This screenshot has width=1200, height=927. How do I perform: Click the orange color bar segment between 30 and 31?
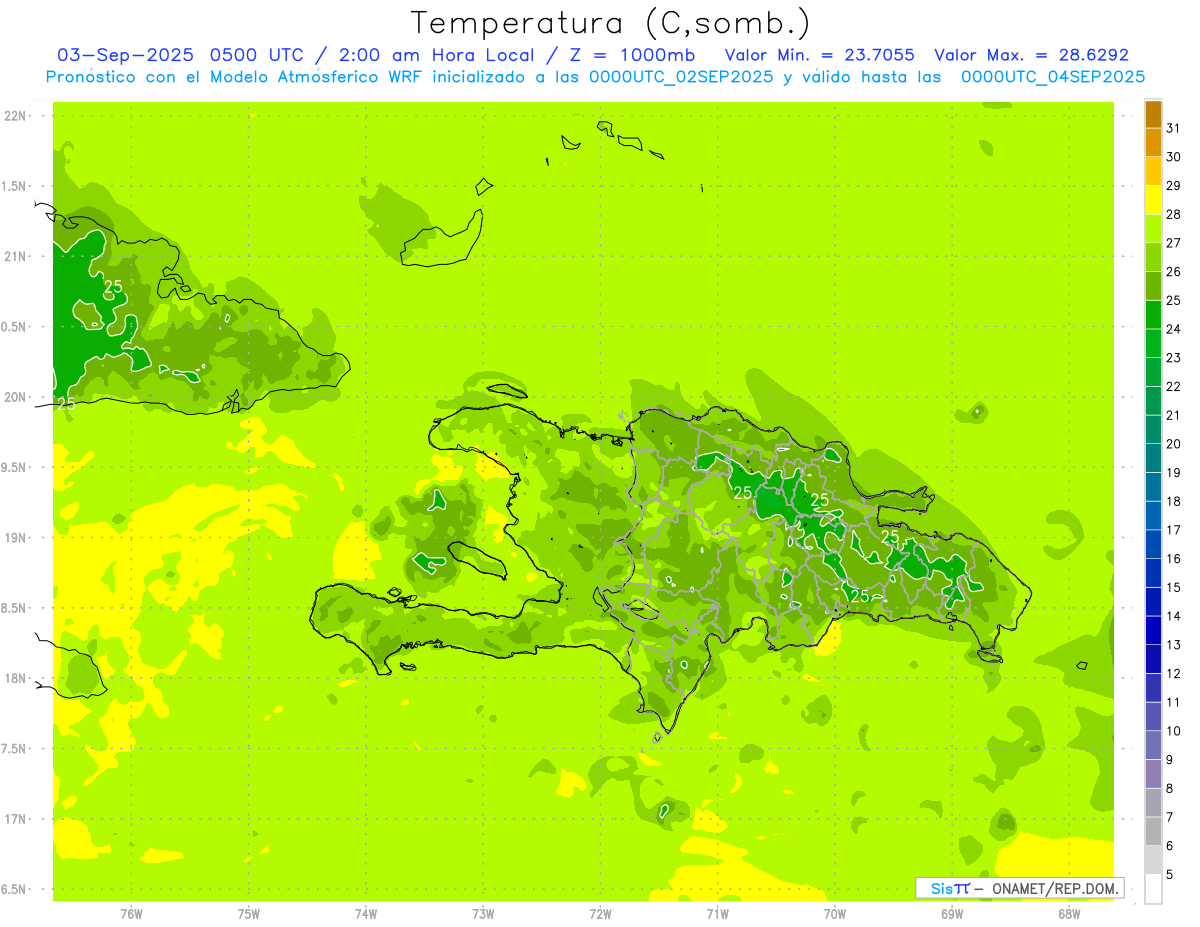click(1153, 143)
